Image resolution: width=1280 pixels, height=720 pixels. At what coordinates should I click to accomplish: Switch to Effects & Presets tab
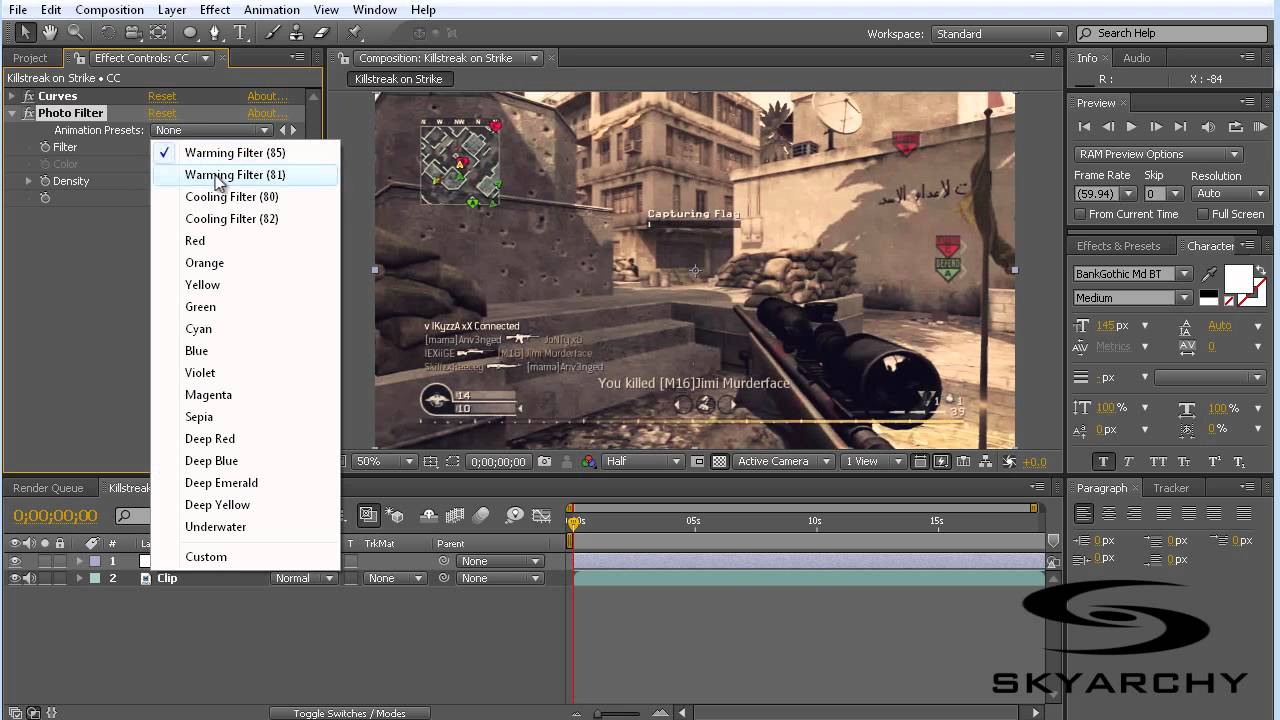tap(1118, 246)
